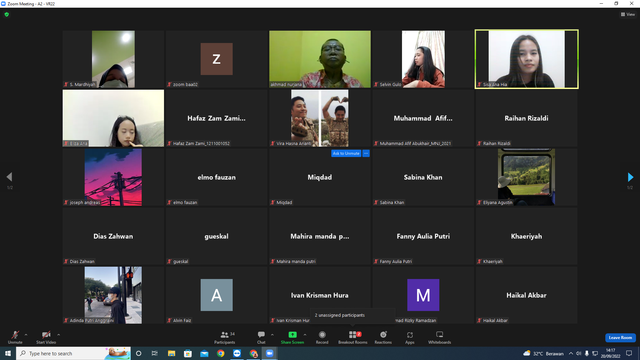The image size is (640, 360).
Task: Select Fanny Aulia Putri participant tile
Action: pos(423,236)
